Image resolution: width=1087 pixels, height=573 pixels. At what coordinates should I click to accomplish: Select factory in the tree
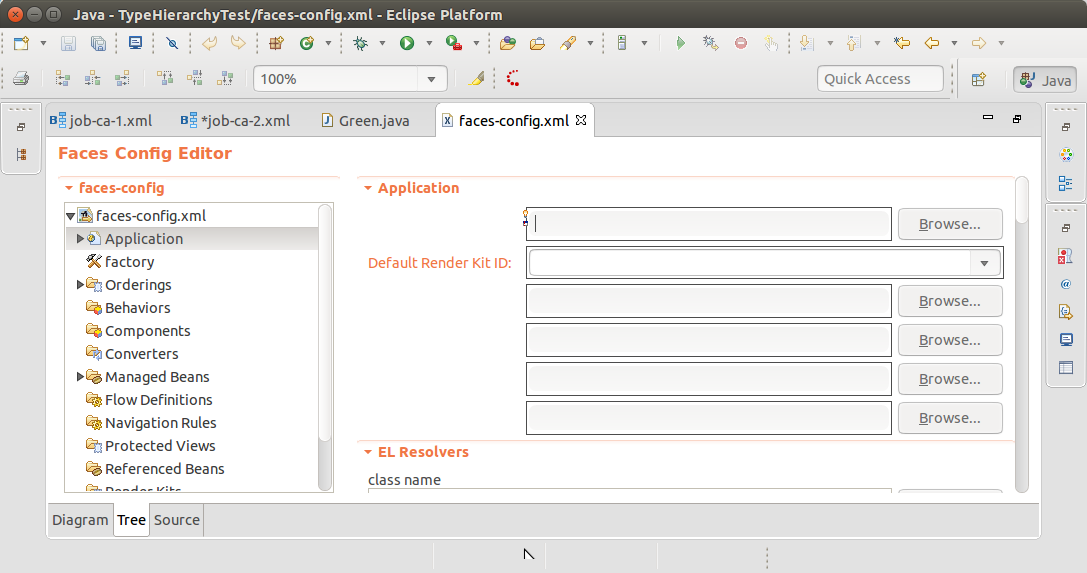(130, 262)
